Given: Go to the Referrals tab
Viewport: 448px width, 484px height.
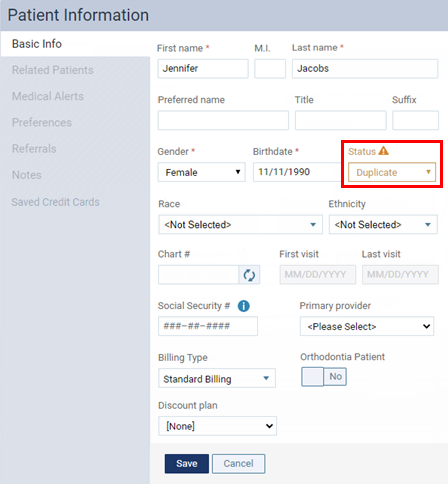Looking at the screenshot, I should (x=34, y=149).
